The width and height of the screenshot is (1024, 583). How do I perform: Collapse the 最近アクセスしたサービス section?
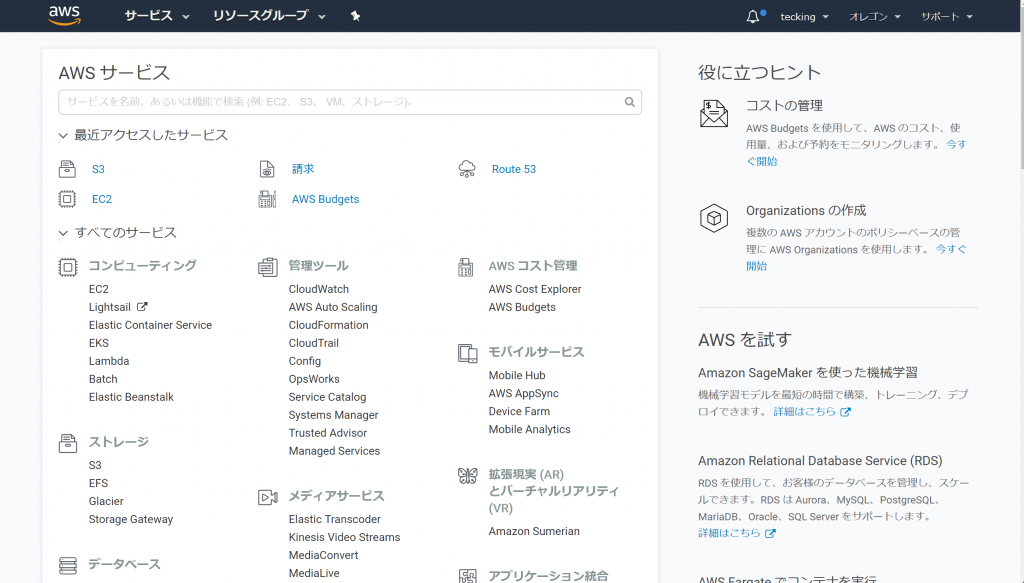click(x=143, y=135)
